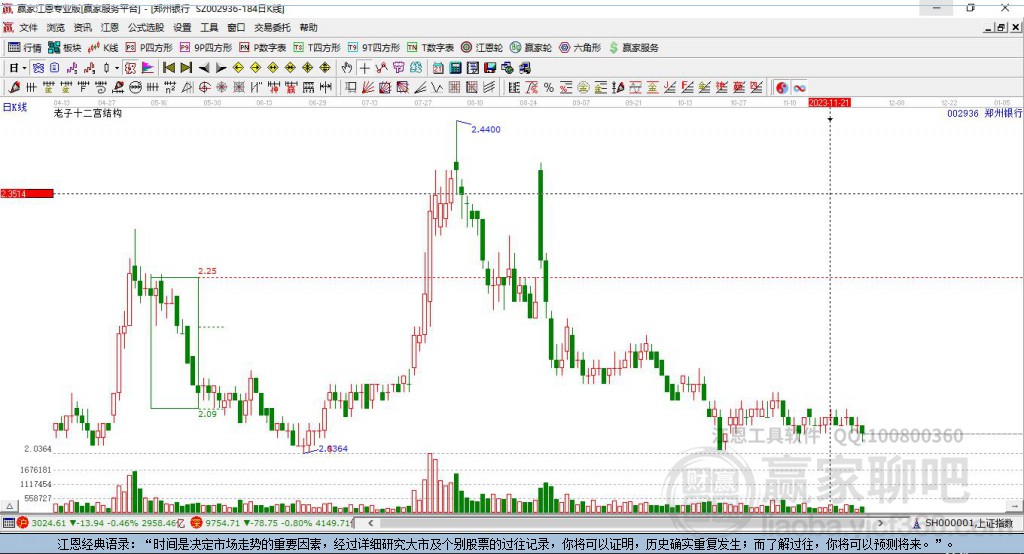Click the keyboard grid icon in status bar

pos(8,523)
